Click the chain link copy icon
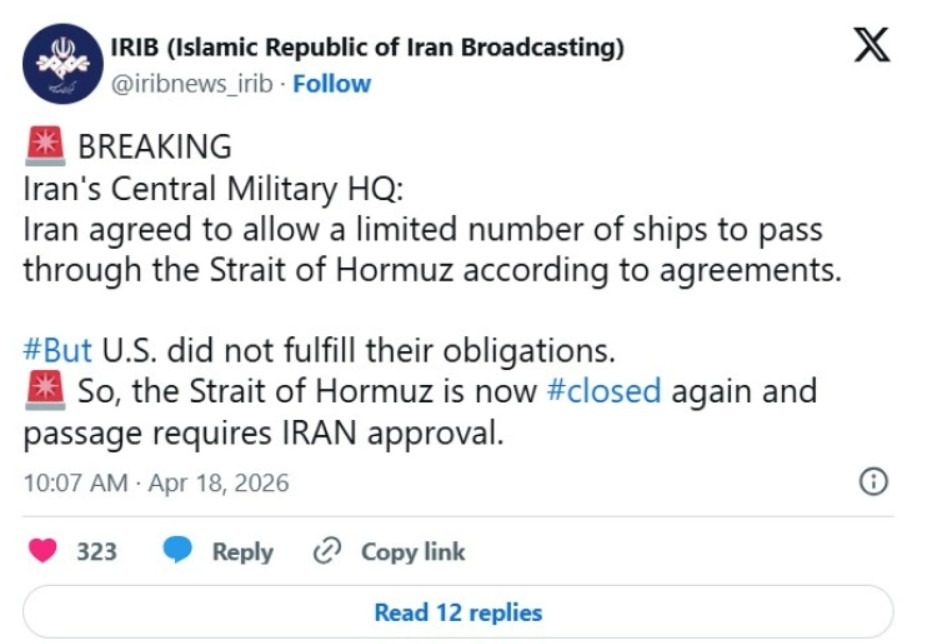The height and width of the screenshot is (644, 928). click(x=327, y=551)
